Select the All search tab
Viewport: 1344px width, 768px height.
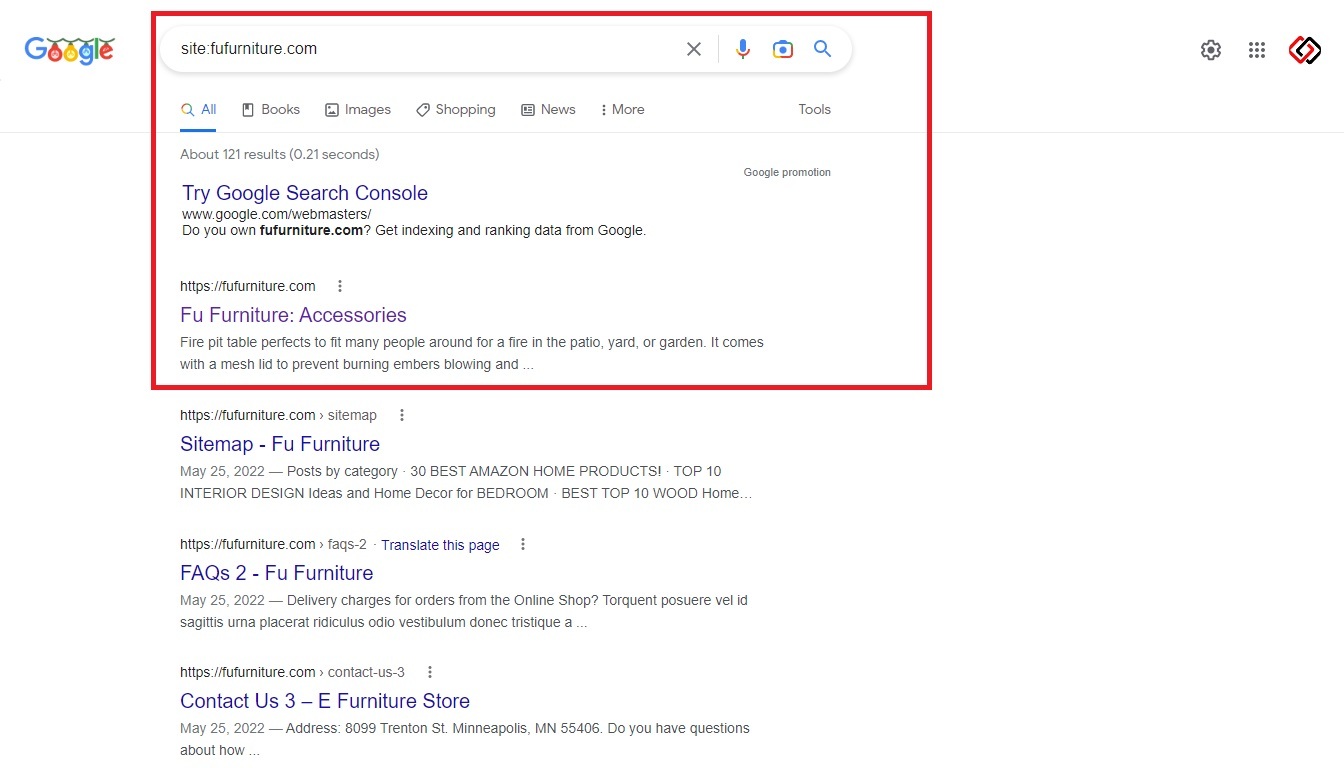198,110
